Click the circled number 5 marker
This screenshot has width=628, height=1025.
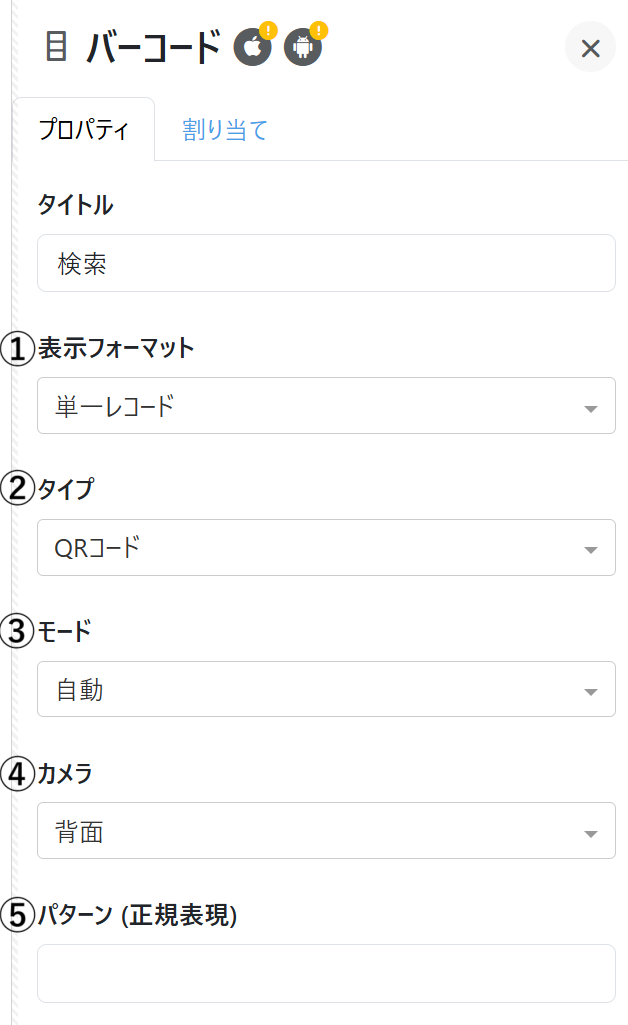18,916
